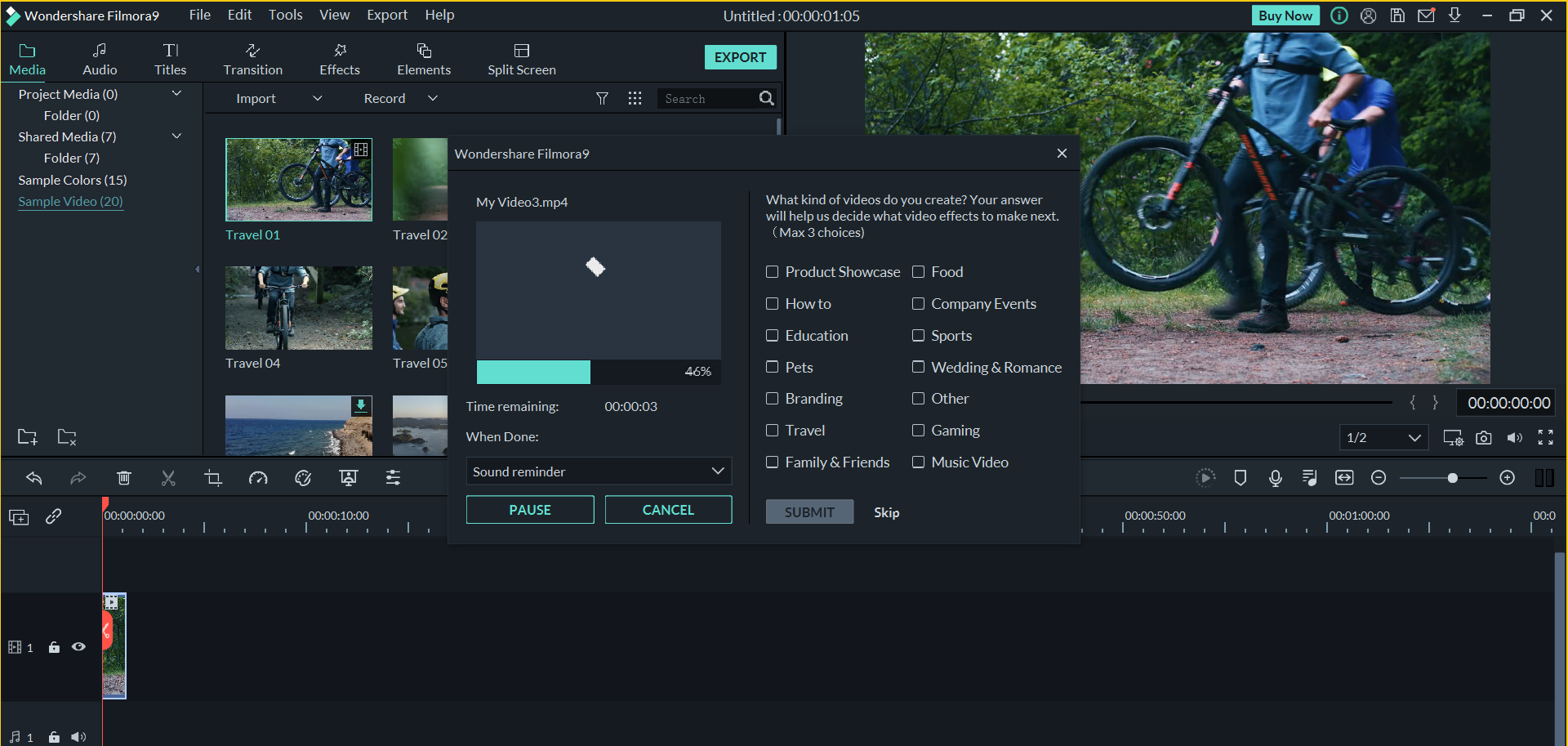Click the Split (scissors) tool in timeline toolbar
The width and height of the screenshot is (1568, 746).
coord(168,478)
